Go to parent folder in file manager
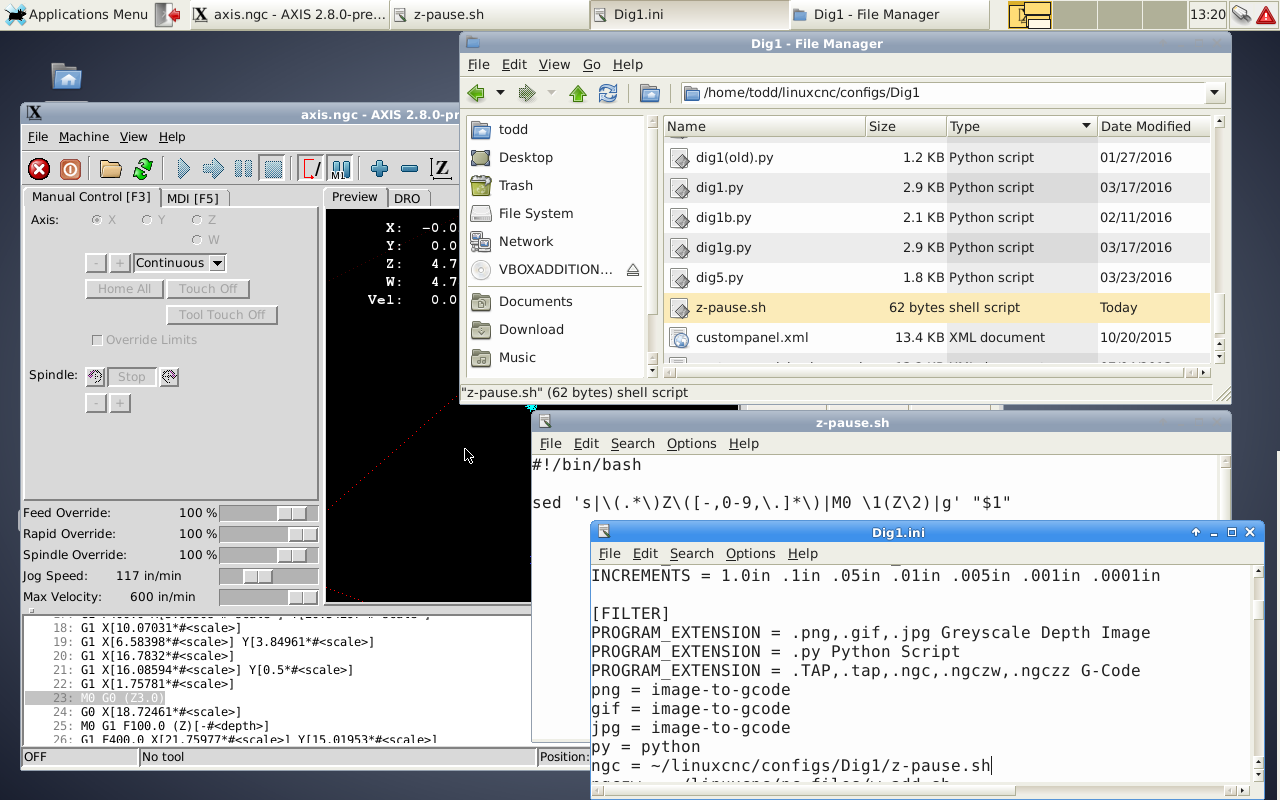Screen dimensions: 1280x800 click(577, 93)
